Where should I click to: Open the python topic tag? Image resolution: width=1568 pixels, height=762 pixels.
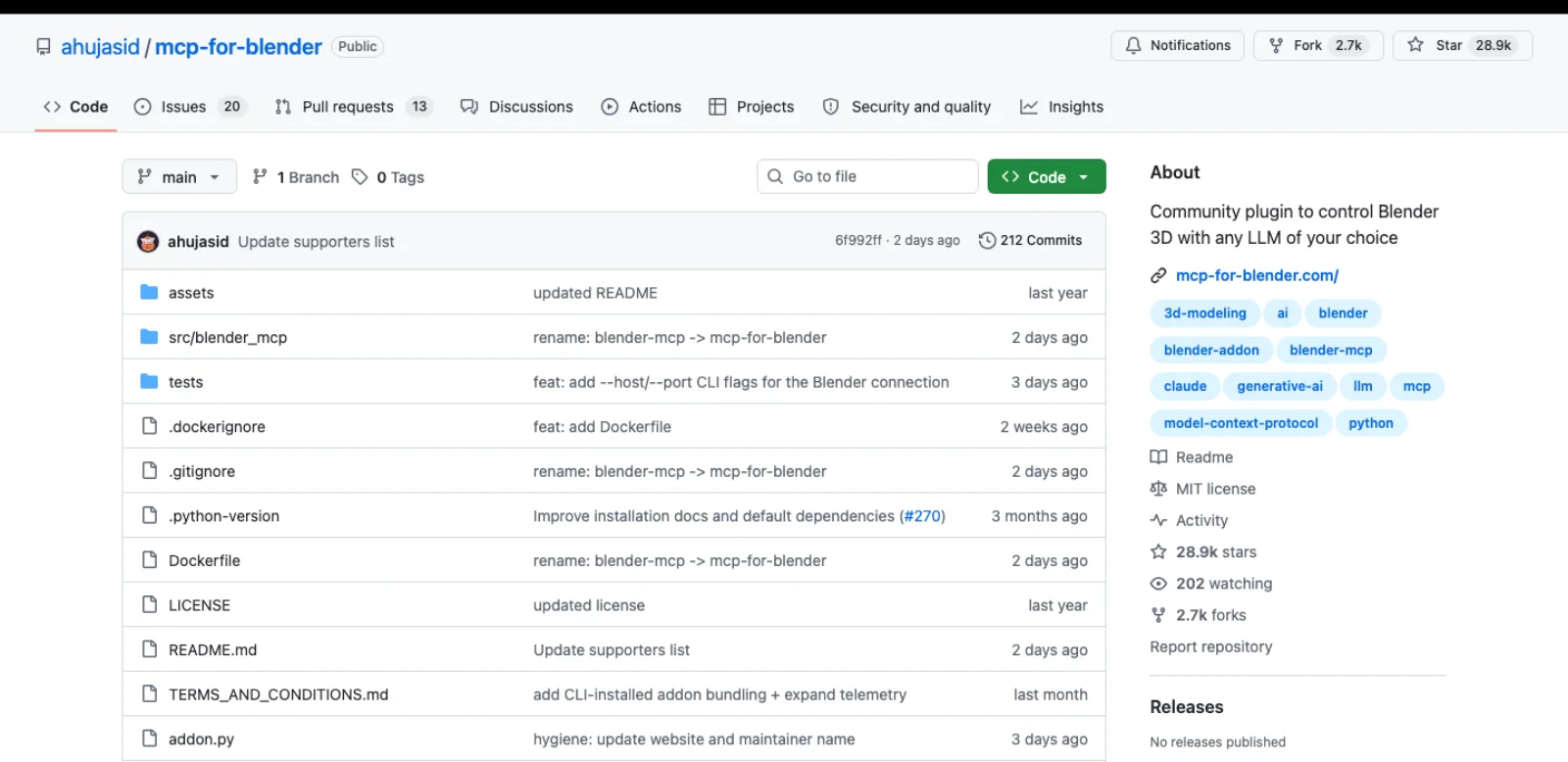[1370, 423]
